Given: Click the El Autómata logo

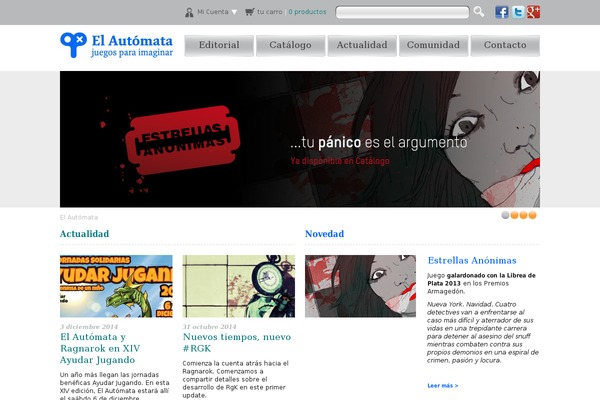Looking at the screenshot, I should (116, 45).
